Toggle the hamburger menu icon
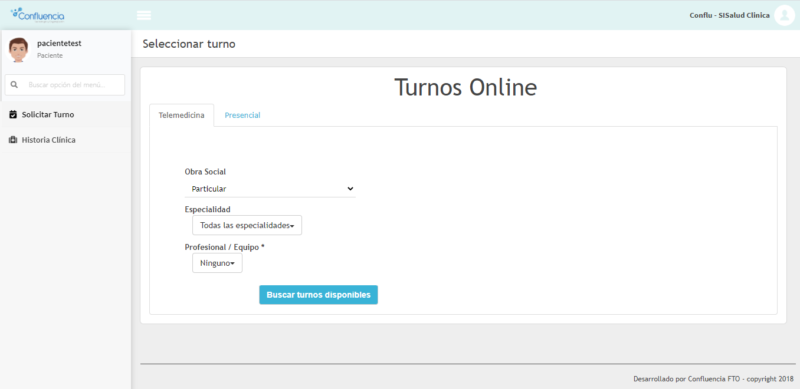The width and height of the screenshot is (800, 389). tap(144, 15)
